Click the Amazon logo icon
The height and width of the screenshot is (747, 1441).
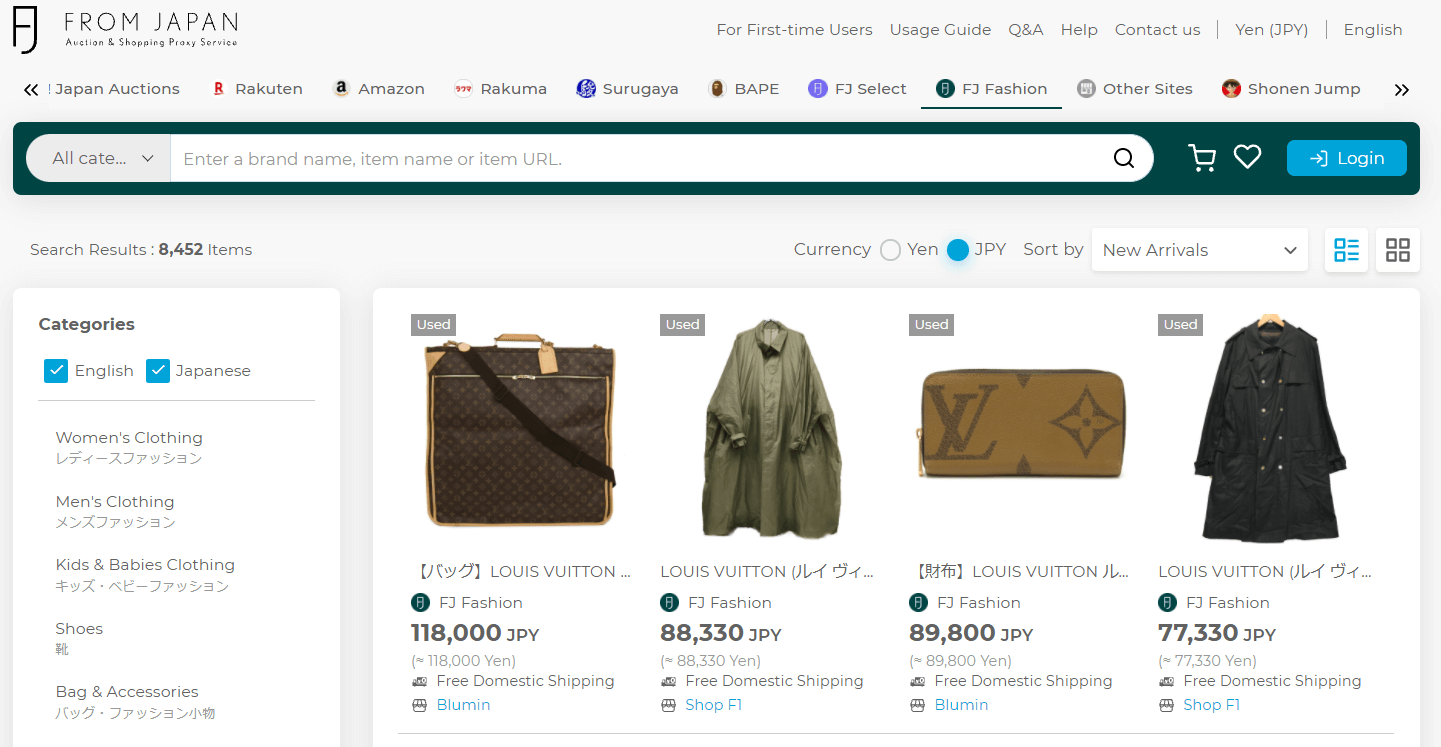(x=341, y=89)
